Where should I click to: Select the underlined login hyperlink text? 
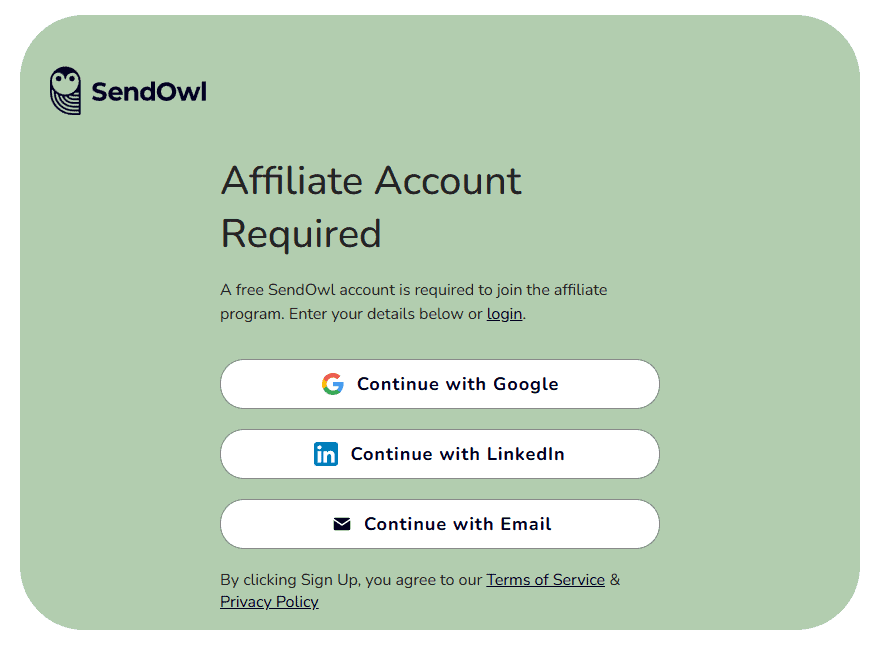click(x=503, y=313)
